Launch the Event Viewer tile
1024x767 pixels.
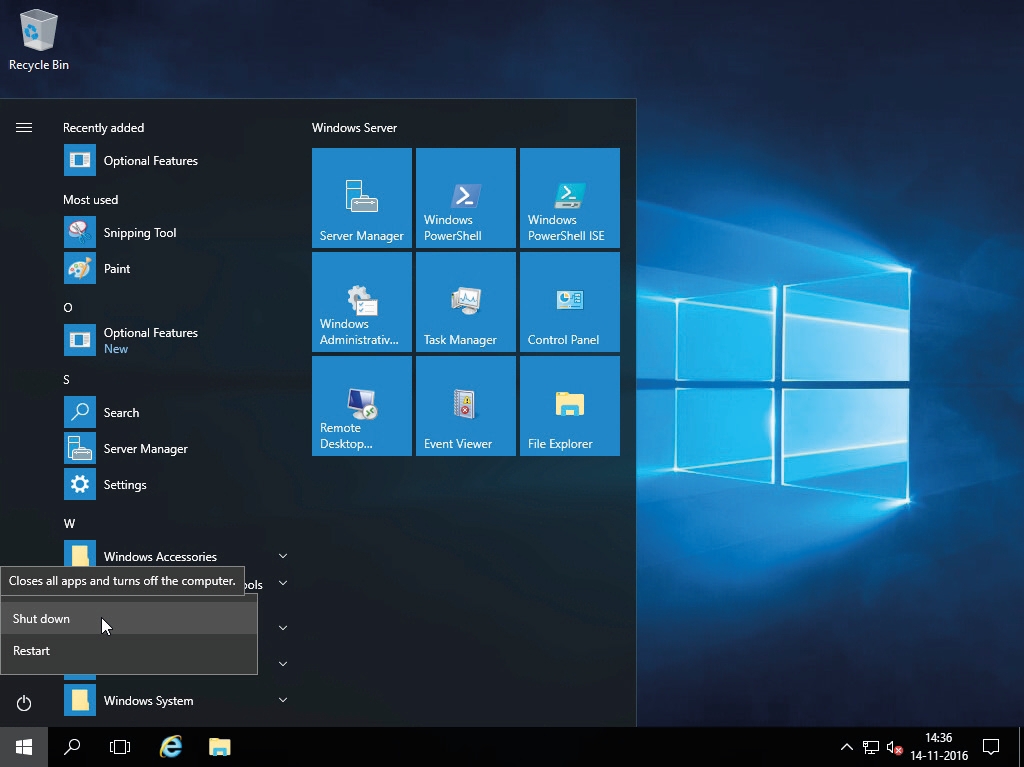(x=465, y=406)
